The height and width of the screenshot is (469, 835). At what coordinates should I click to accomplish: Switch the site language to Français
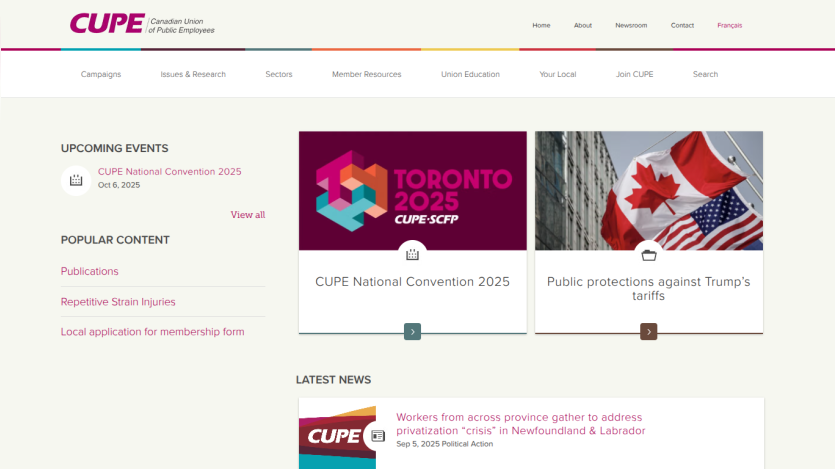[730, 26]
